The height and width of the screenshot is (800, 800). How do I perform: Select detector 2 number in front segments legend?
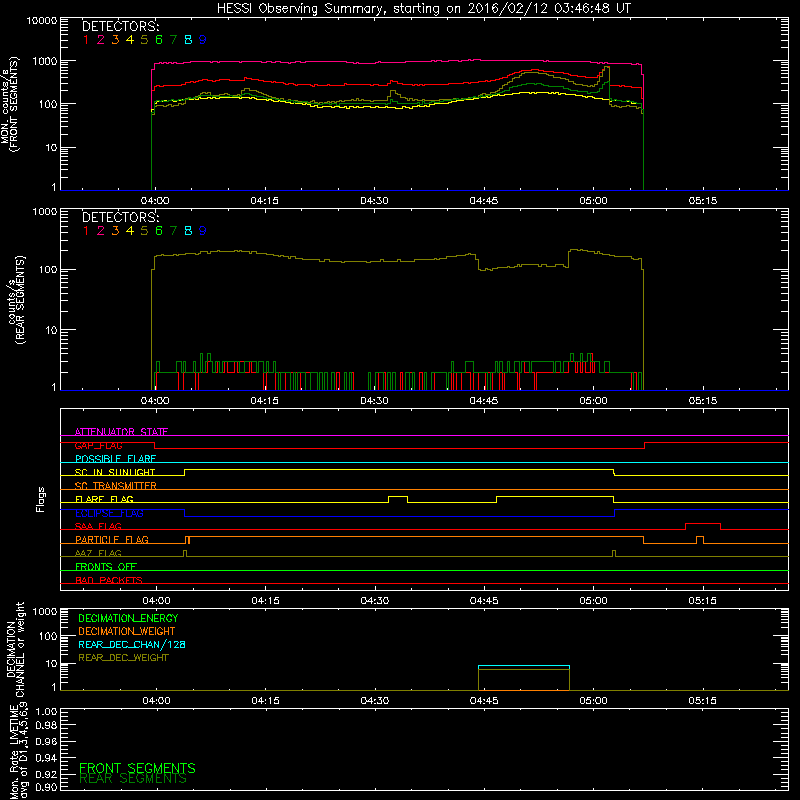[x=101, y=40]
